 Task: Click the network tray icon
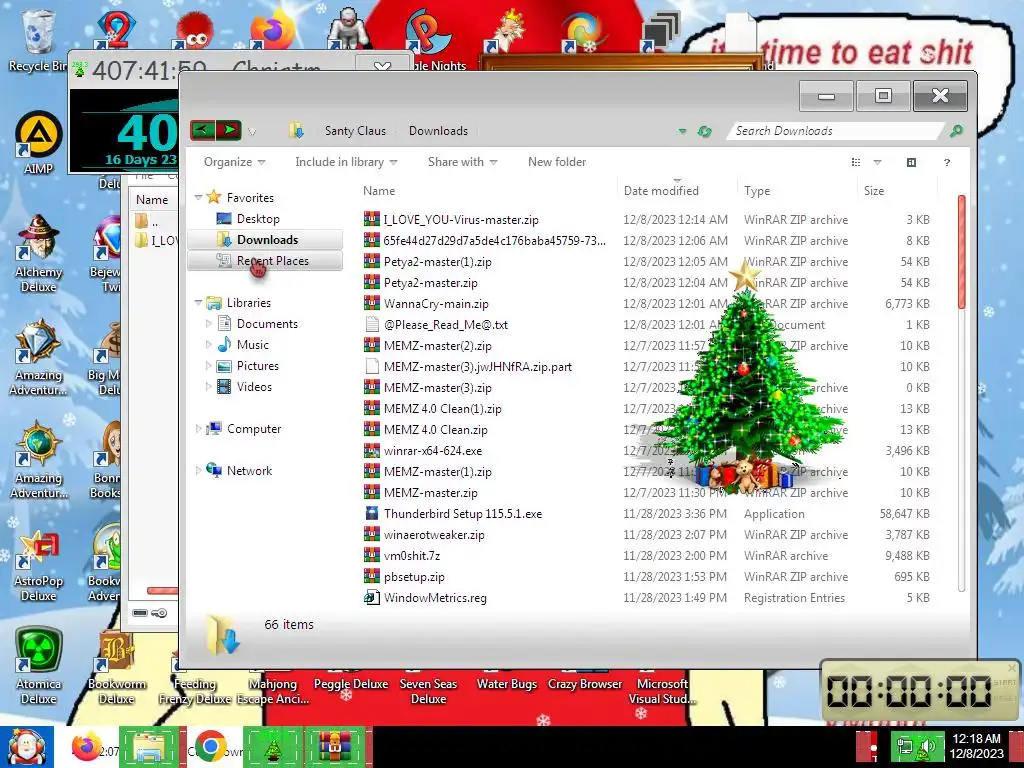[904, 746]
